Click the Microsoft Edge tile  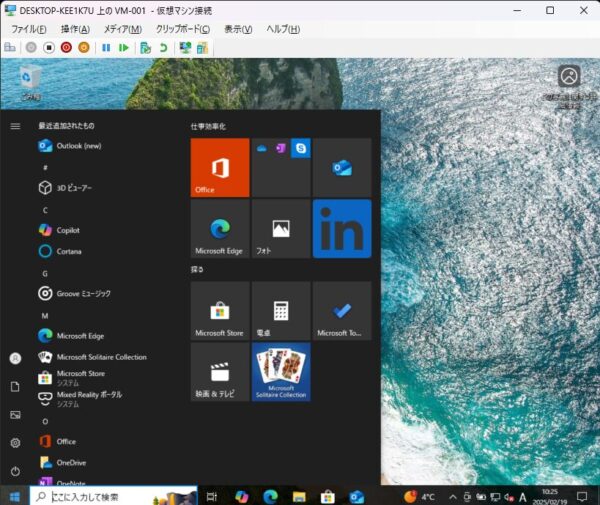[x=220, y=229]
